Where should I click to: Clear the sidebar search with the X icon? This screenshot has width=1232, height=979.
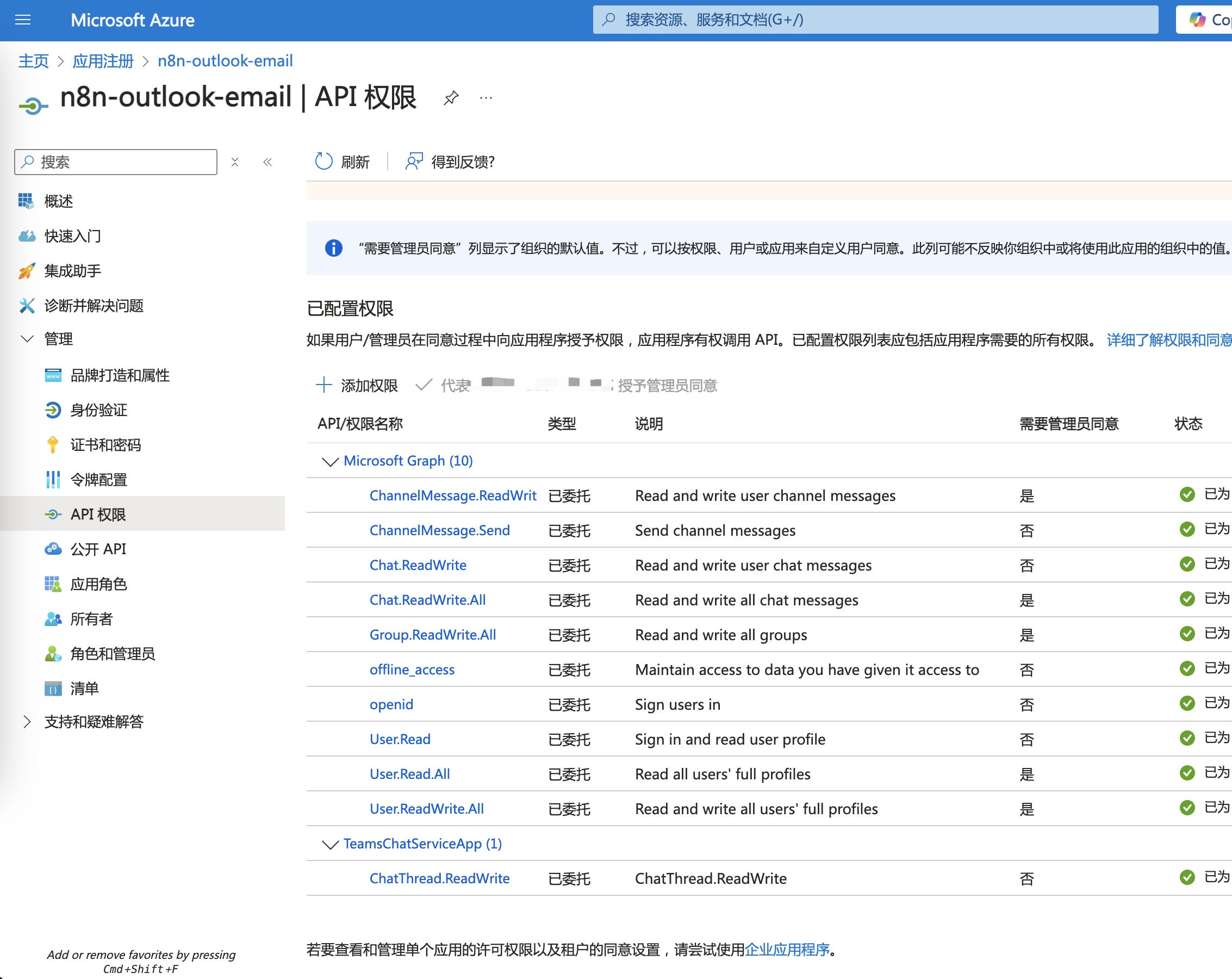pos(235,162)
